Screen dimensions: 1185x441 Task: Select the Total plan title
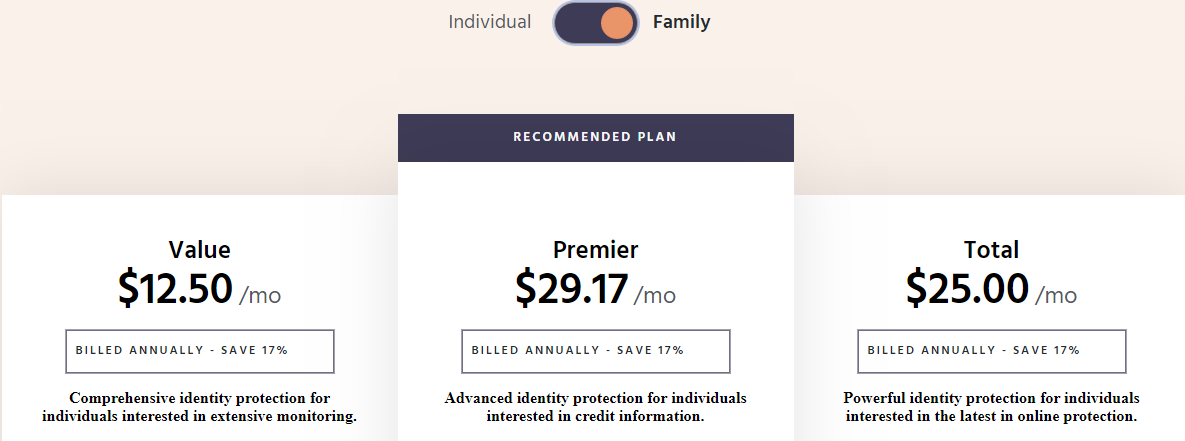(992, 249)
